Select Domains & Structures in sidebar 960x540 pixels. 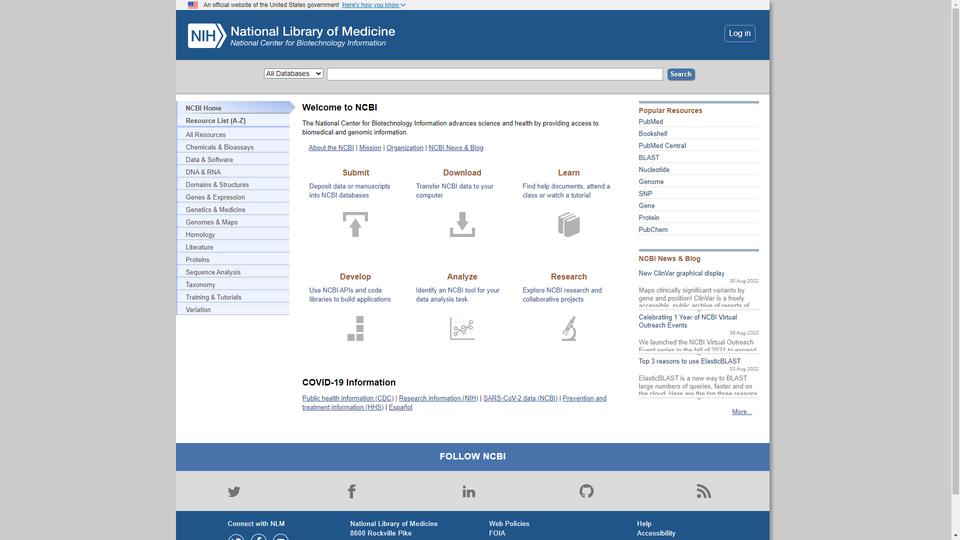pos(233,184)
